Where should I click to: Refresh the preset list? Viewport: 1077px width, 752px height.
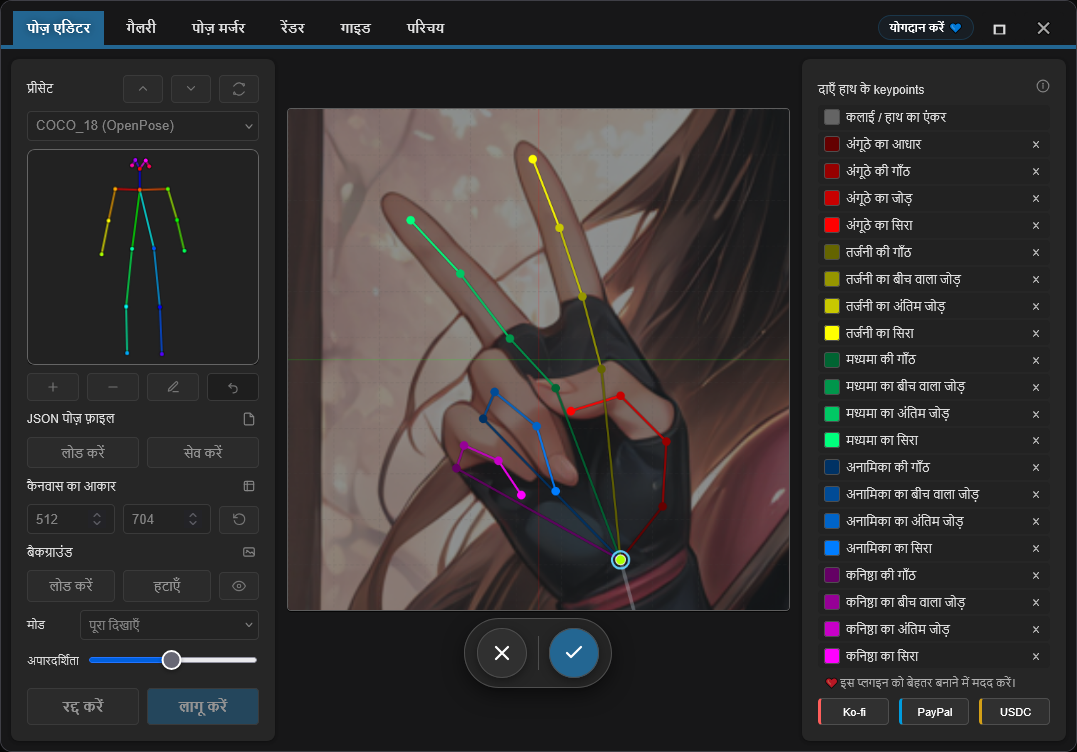tap(239, 89)
